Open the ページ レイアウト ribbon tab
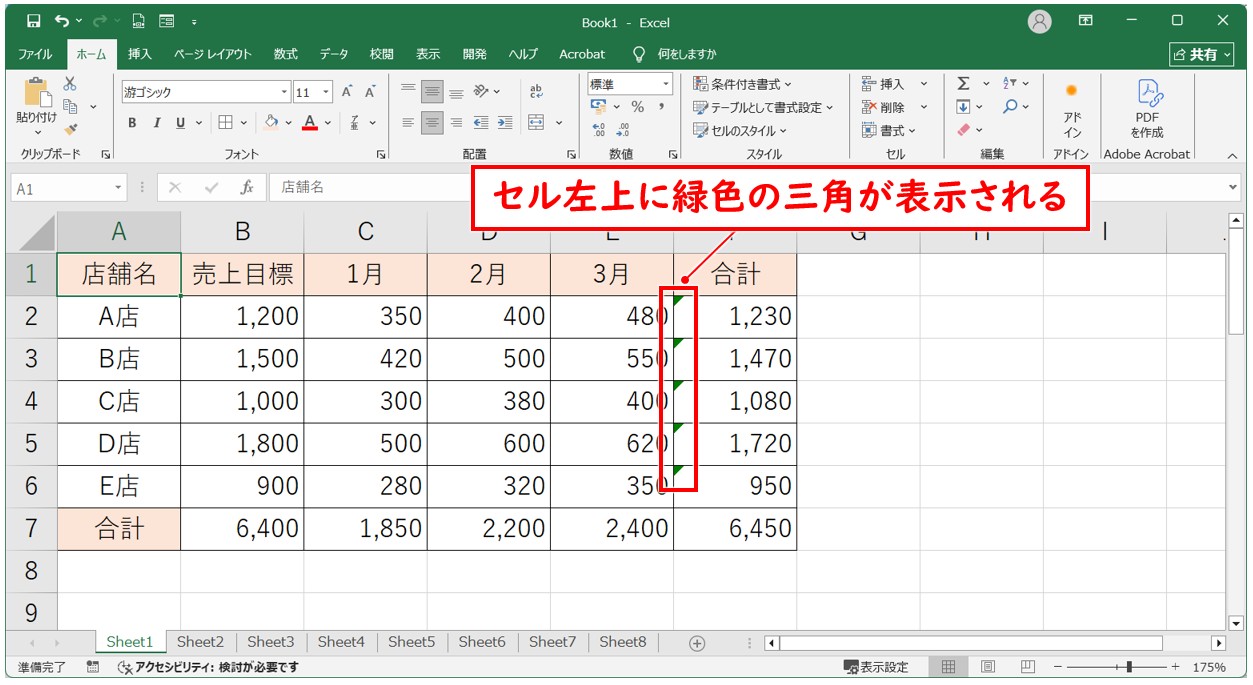Image resolution: width=1253 pixels, height=685 pixels. pyautogui.click(x=213, y=54)
